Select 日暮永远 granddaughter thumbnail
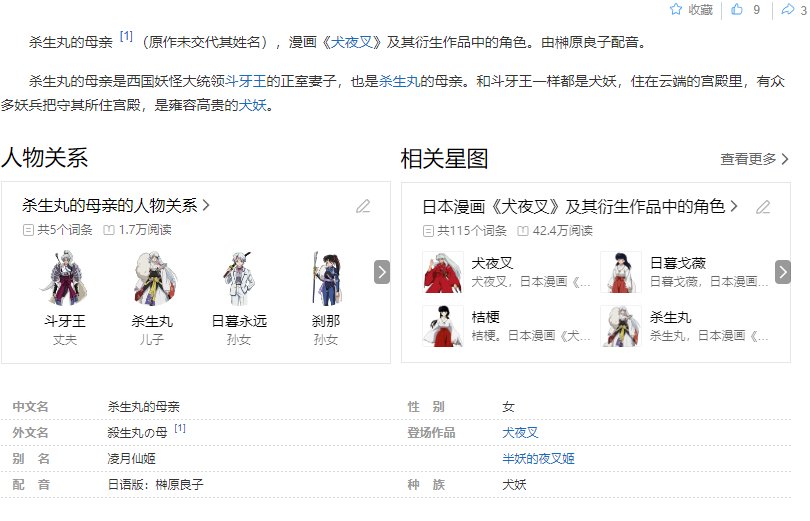Viewport: 810px width, 521px height. point(239,278)
